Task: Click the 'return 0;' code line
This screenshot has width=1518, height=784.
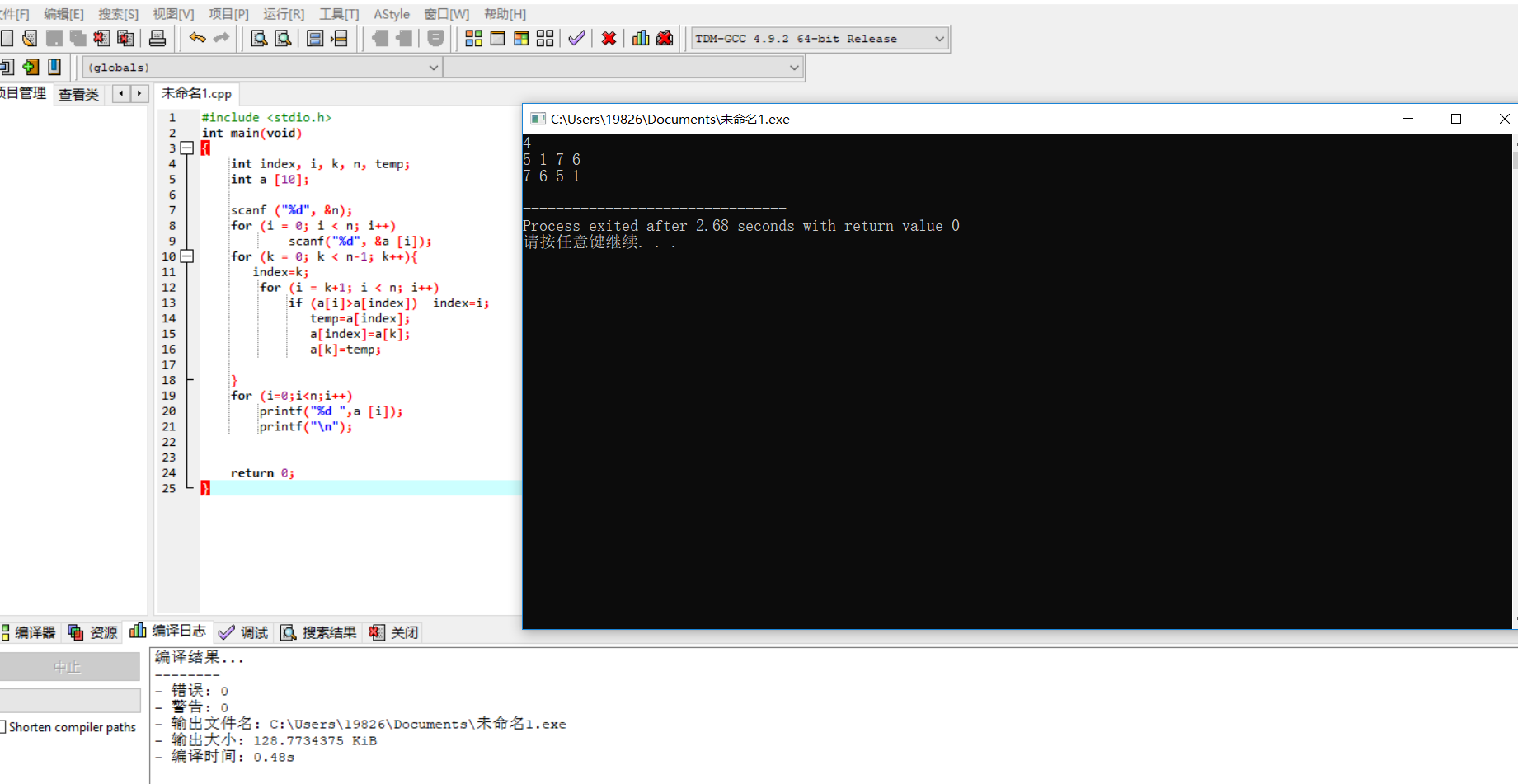Action: coord(262,472)
